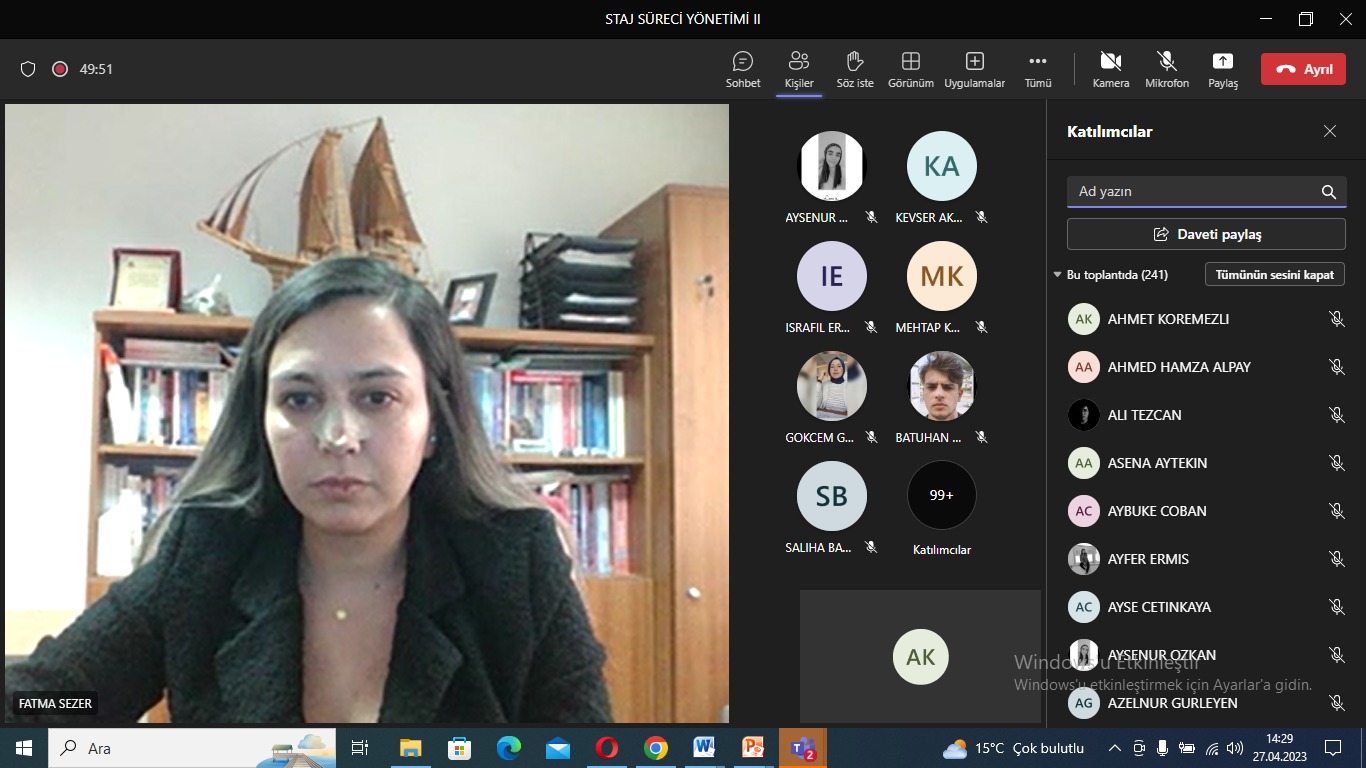The height and width of the screenshot is (768, 1366).
Task: Click muted mic icon for ASENA AYTEKIN
Action: pos(1336,463)
